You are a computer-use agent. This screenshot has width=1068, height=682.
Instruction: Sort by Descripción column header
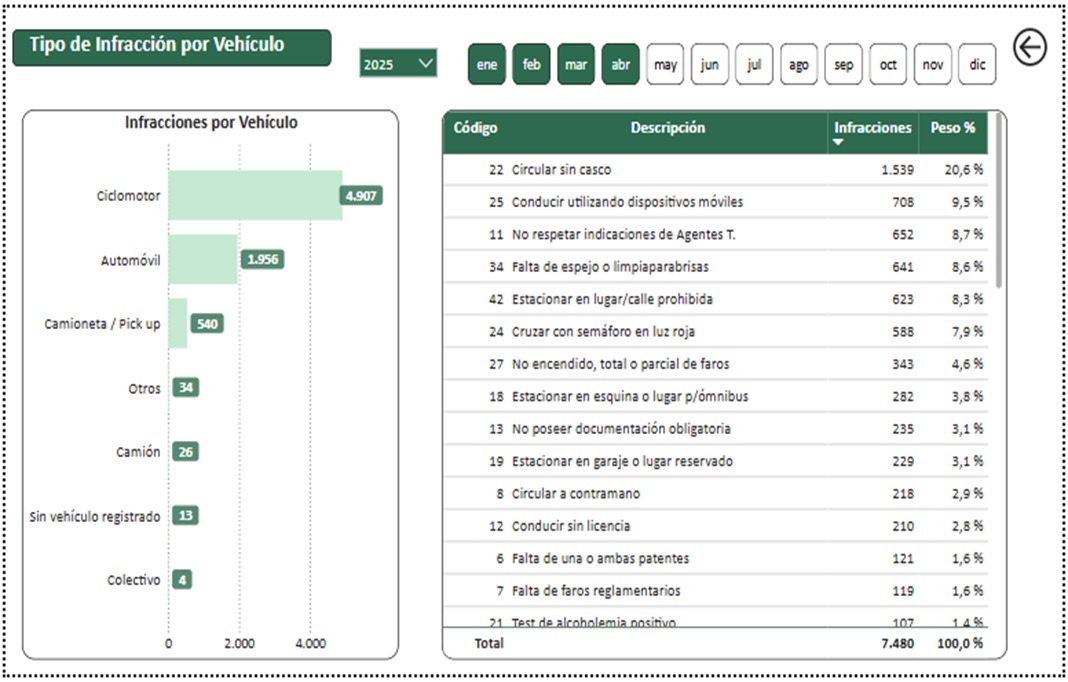[x=667, y=128]
